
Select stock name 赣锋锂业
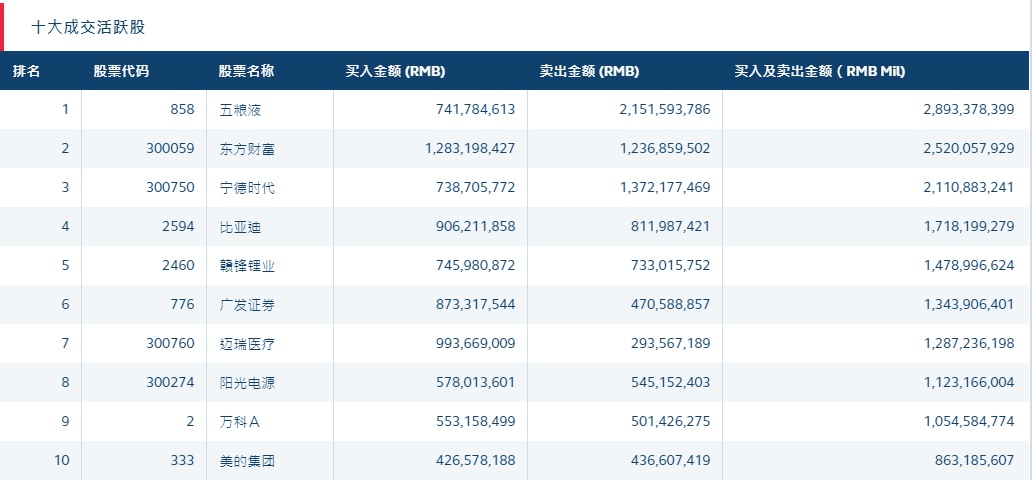(247, 265)
